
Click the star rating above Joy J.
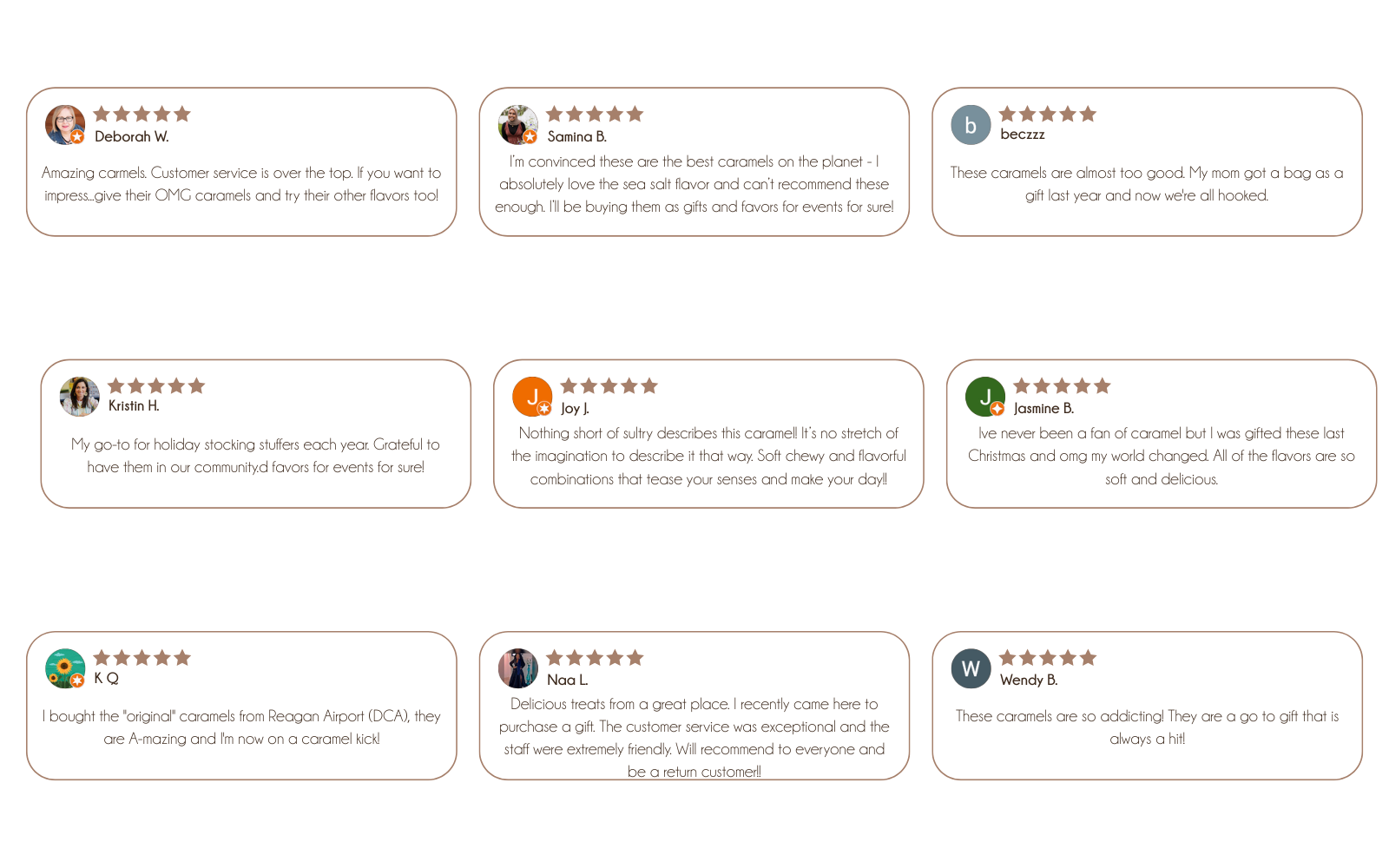coord(609,386)
